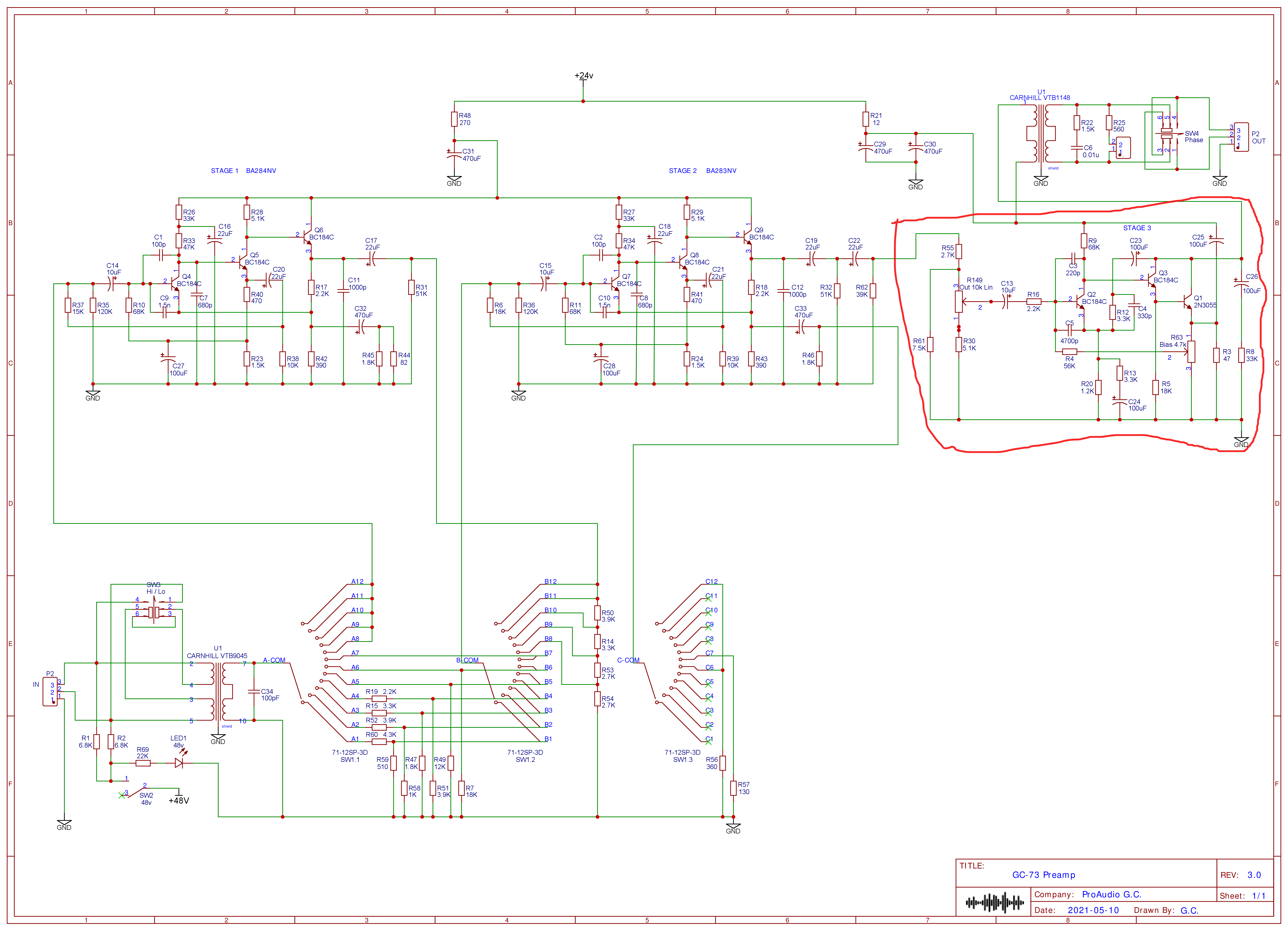The width and height of the screenshot is (1288, 931).
Task: Click the GC-73 Preamp title text
Action: 1043,875
